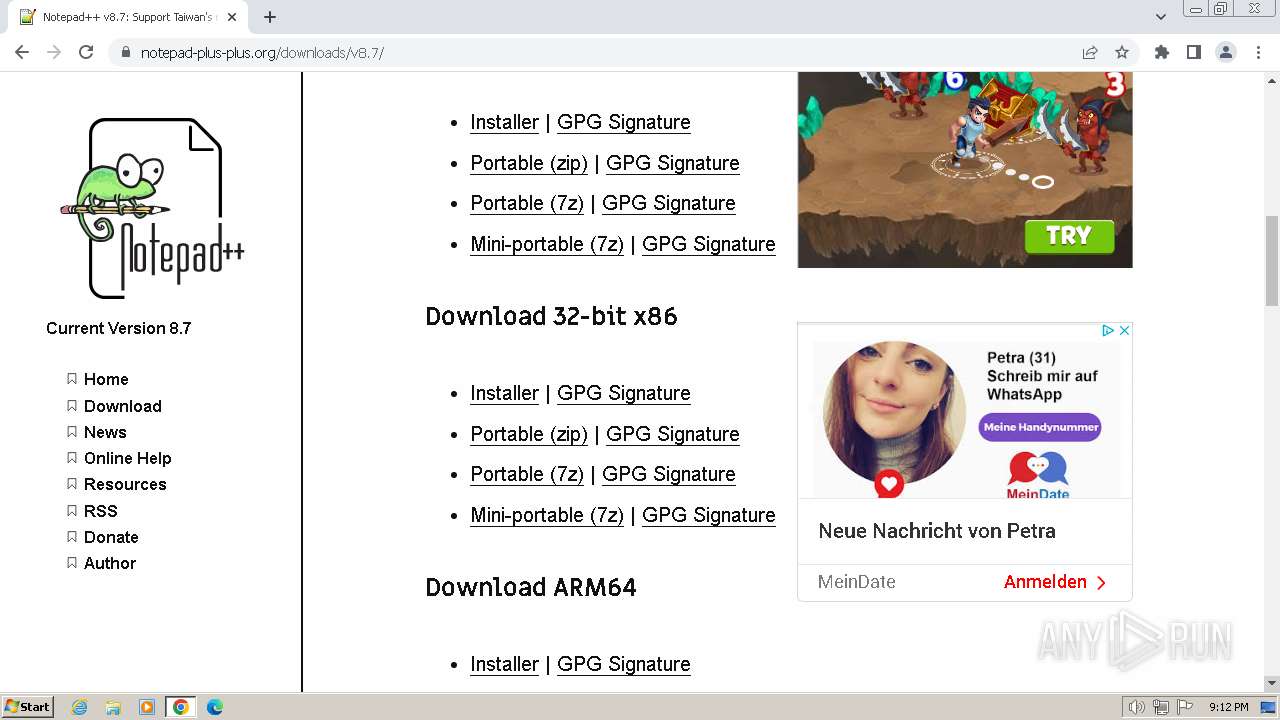Click the volume speaker tray icon
Viewport: 1280px width, 720px height.
[1136, 707]
